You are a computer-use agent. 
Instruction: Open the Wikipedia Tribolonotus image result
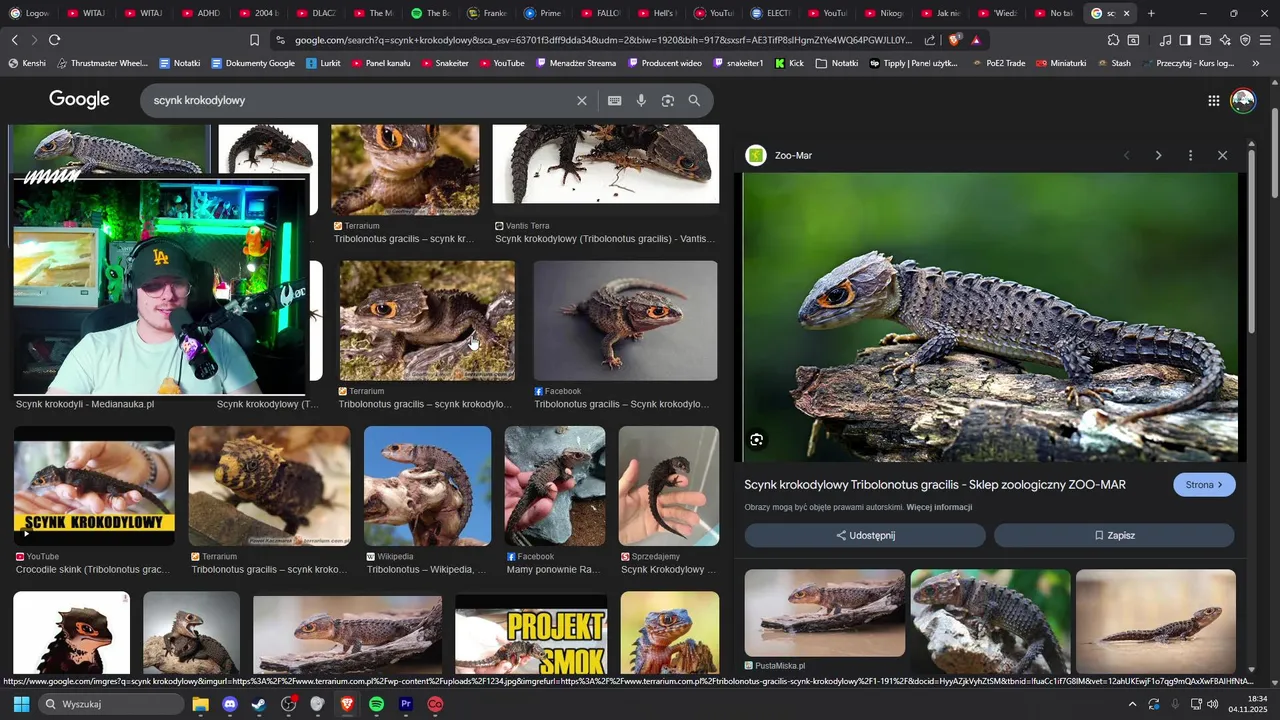point(427,486)
